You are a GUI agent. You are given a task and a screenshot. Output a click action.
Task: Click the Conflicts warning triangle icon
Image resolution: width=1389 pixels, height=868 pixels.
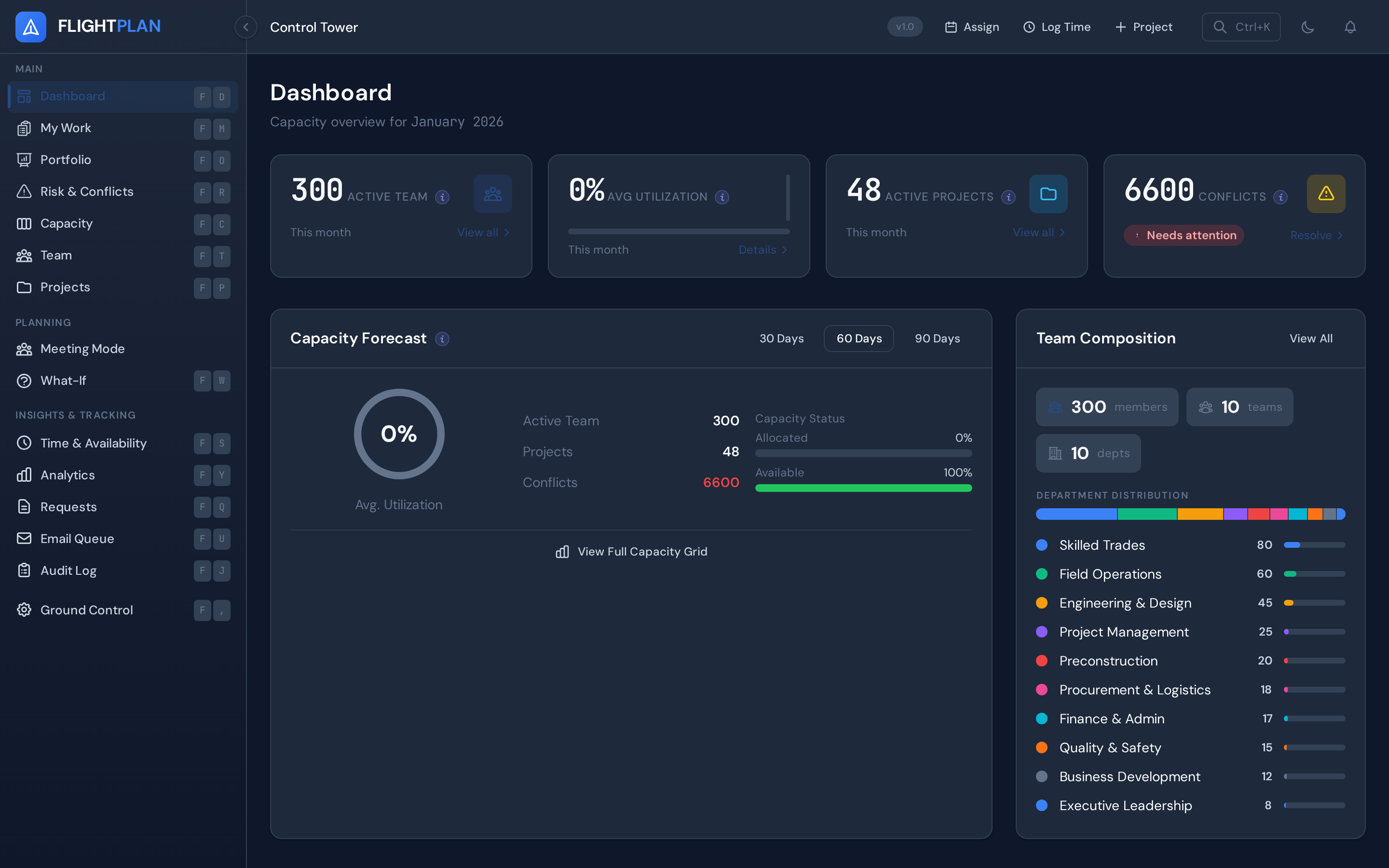(1326, 194)
